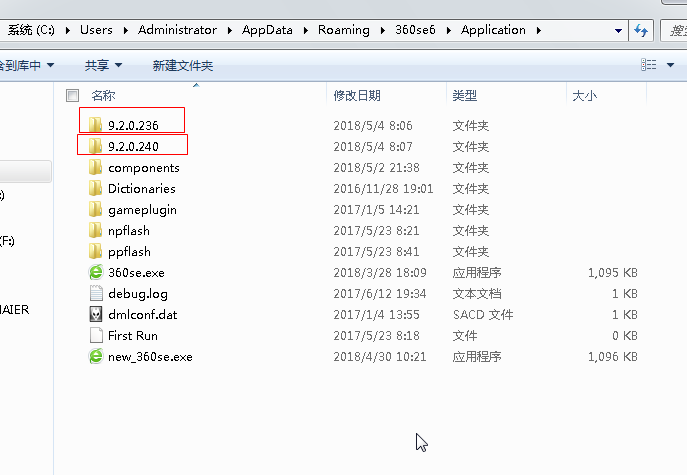The width and height of the screenshot is (687, 475).
Task: Select the debug.log document icon
Action: click(96, 293)
